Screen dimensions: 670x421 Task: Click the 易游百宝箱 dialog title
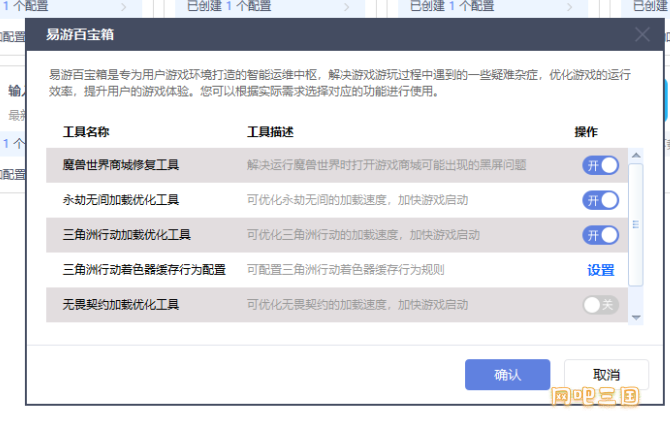point(80,35)
